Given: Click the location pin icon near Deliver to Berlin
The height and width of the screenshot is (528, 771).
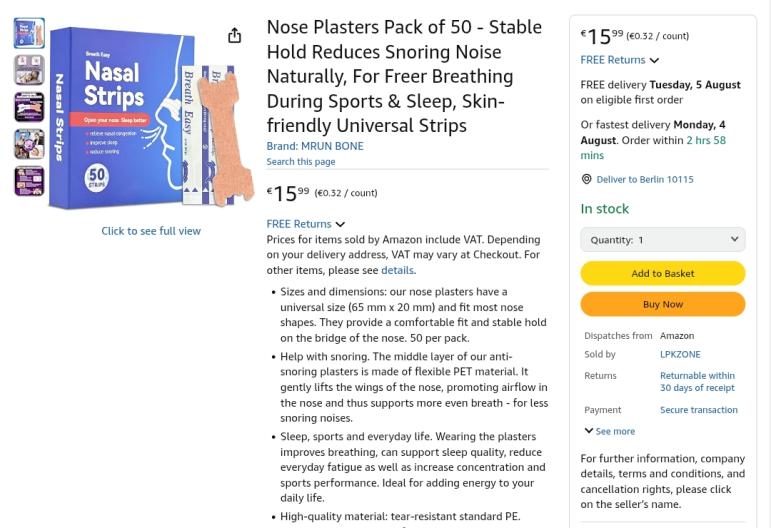Looking at the screenshot, I should pos(586,179).
